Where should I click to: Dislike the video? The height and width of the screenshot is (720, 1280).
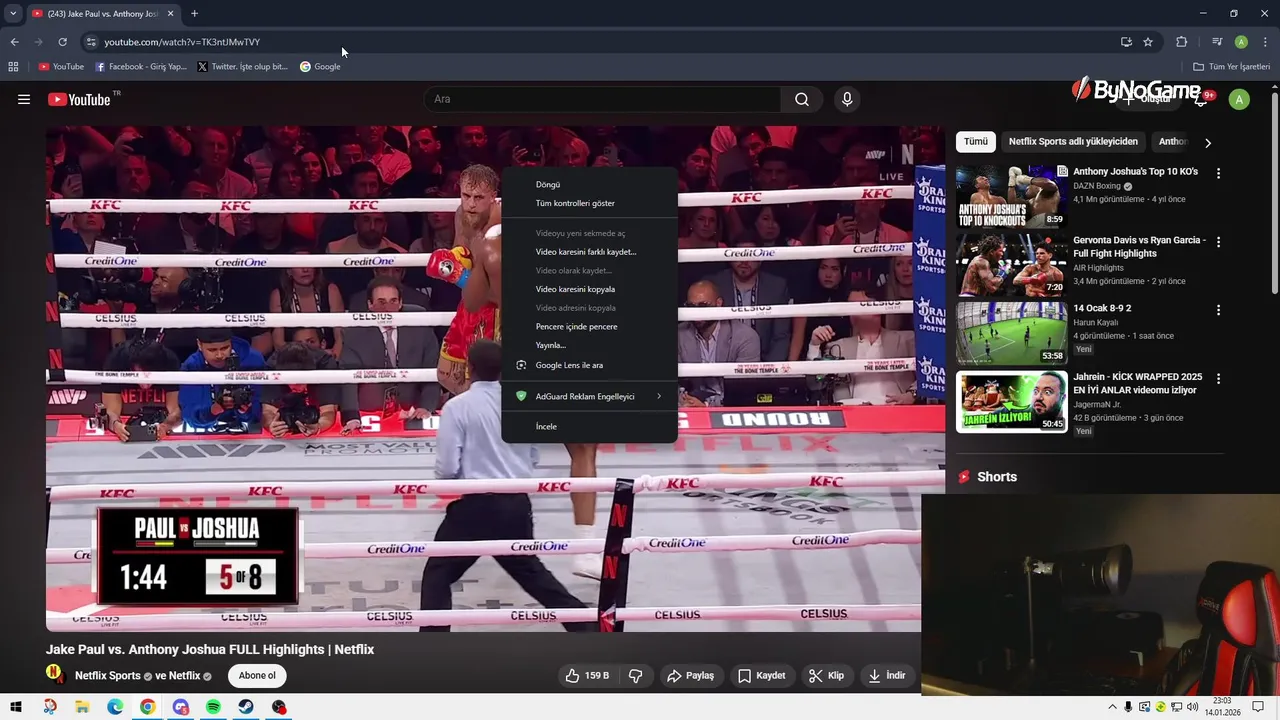[x=636, y=676]
